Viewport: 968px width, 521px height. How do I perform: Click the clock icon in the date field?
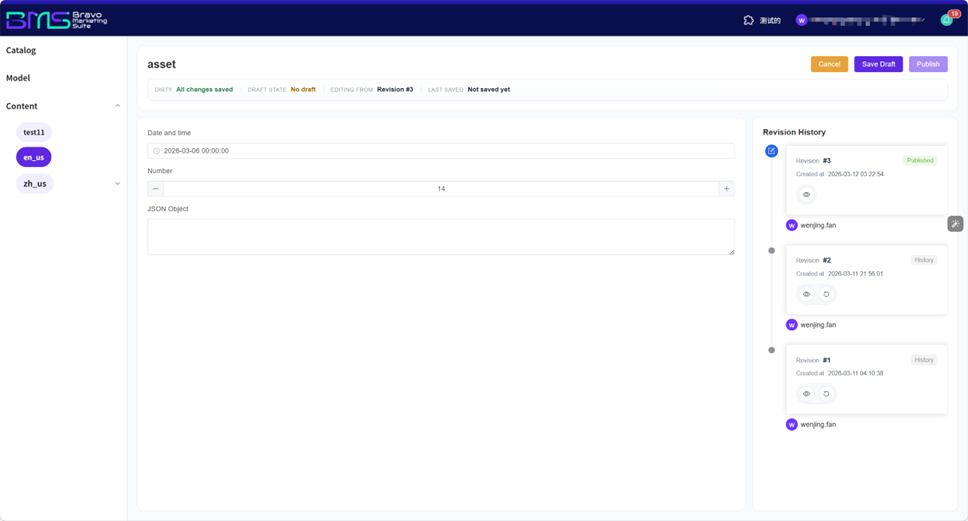[157, 151]
